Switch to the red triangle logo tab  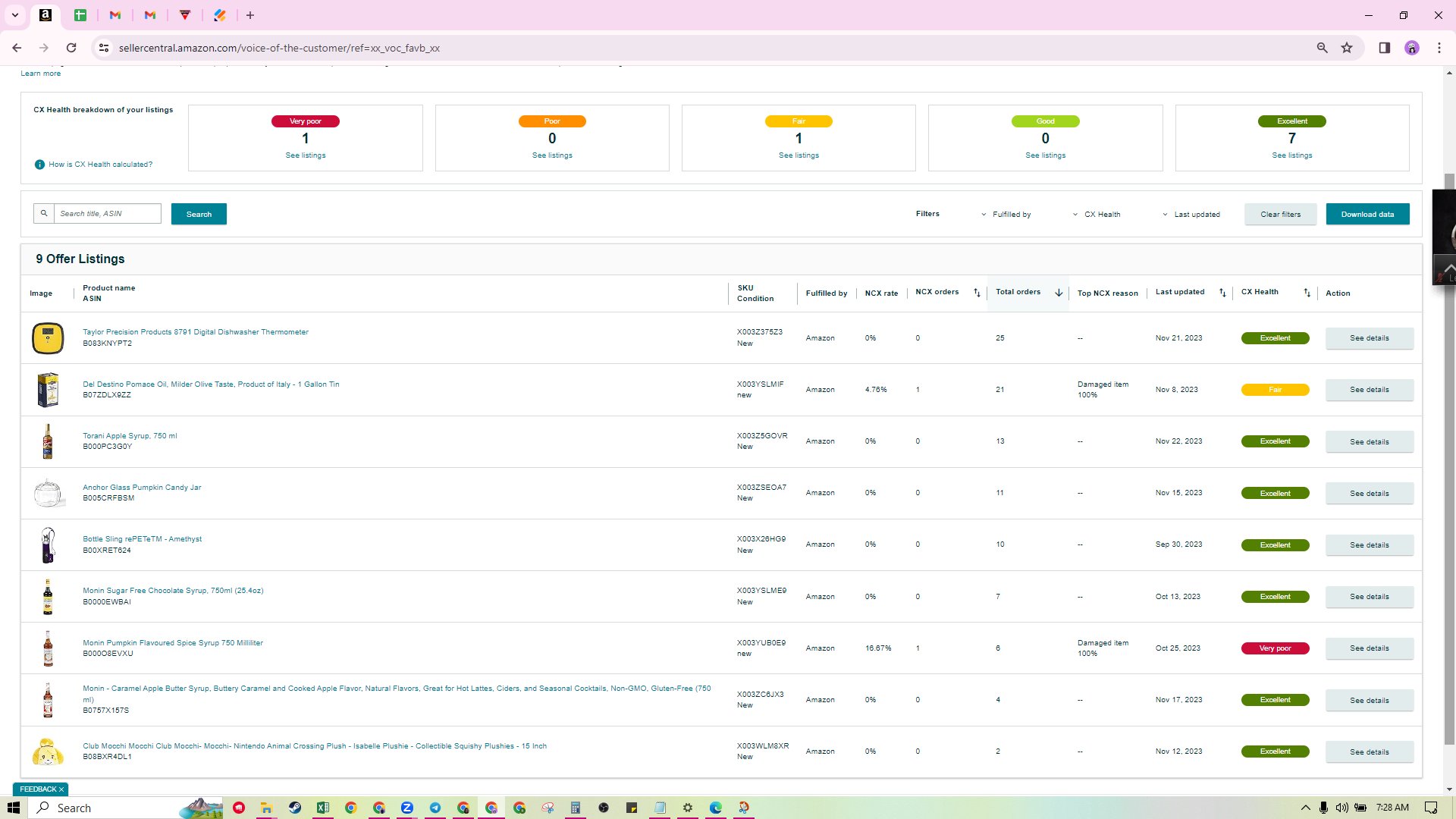[185, 15]
